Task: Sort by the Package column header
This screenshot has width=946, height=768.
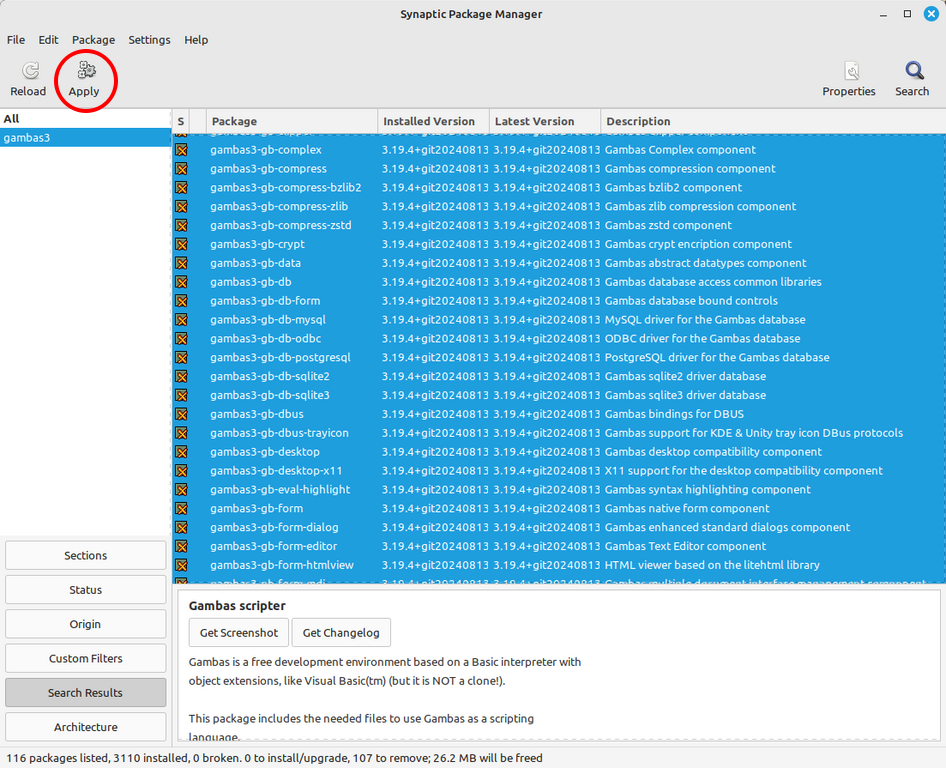Action: (292, 121)
